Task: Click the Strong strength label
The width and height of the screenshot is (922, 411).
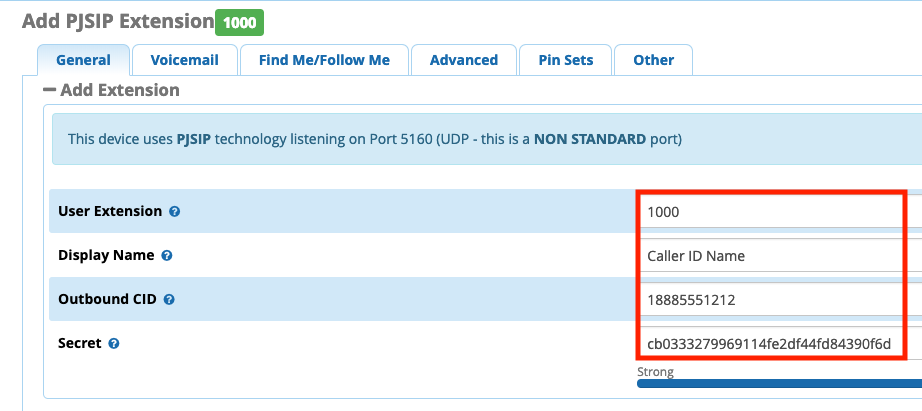Action: point(656,372)
